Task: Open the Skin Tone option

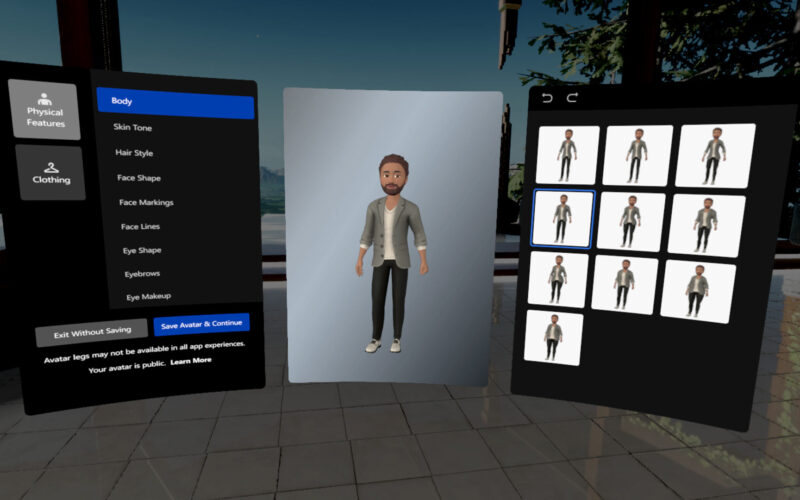Action: tap(133, 128)
